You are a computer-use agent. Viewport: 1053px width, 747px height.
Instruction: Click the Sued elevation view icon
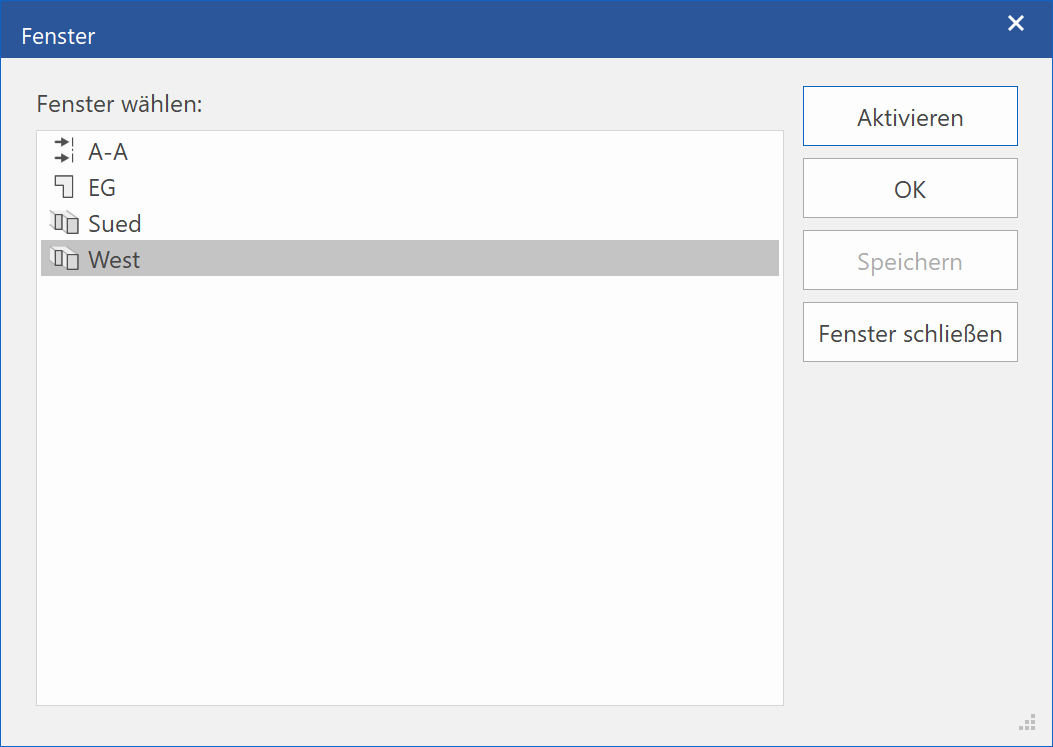pyautogui.click(x=64, y=223)
